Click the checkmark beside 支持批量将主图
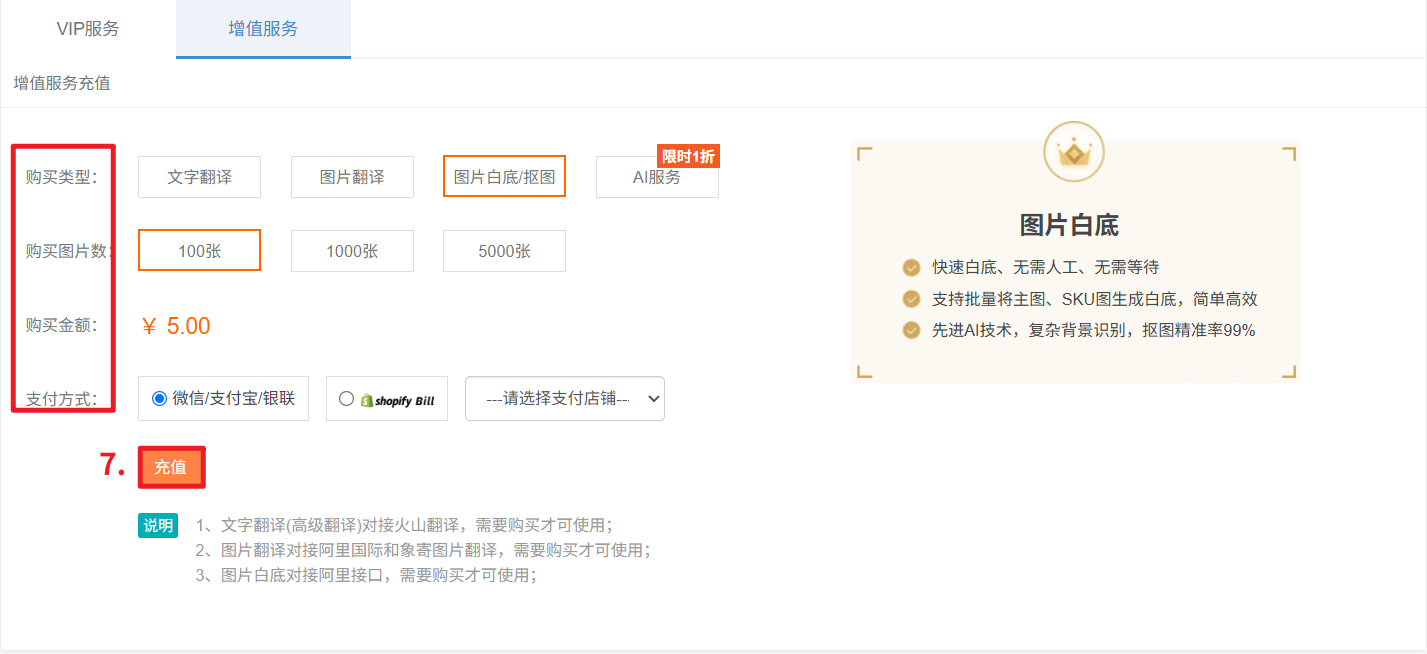This screenshot has width=1427, height=654. 911,299
